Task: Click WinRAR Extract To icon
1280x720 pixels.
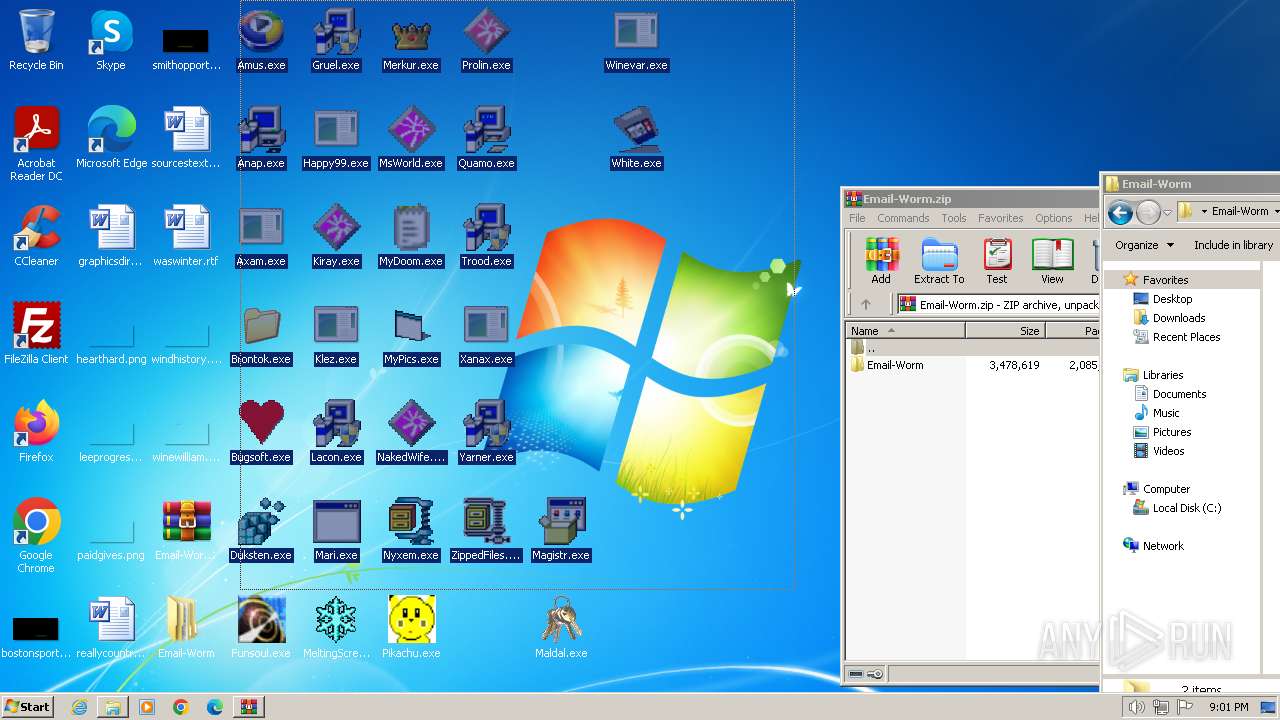Action: 939,261
